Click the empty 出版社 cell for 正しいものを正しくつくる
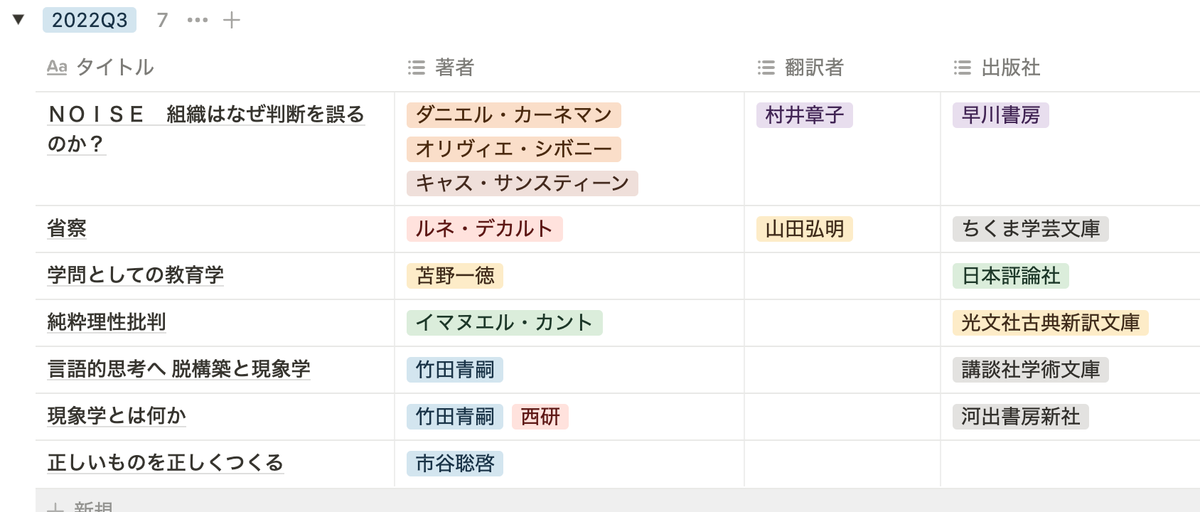1200x512 pixels. tap(1069, 463)
